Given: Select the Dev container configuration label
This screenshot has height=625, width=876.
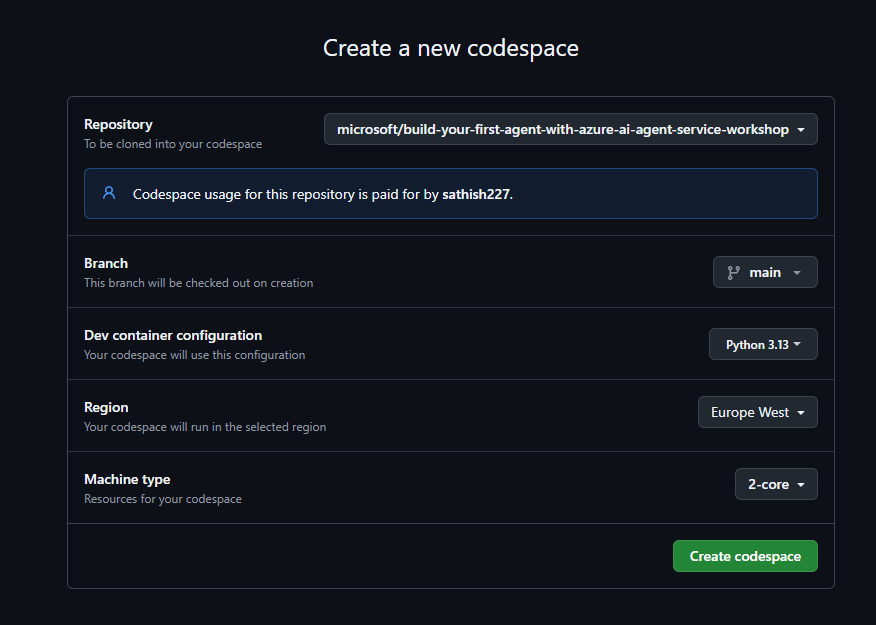Looking at the screenshot, I should [173, 335].
